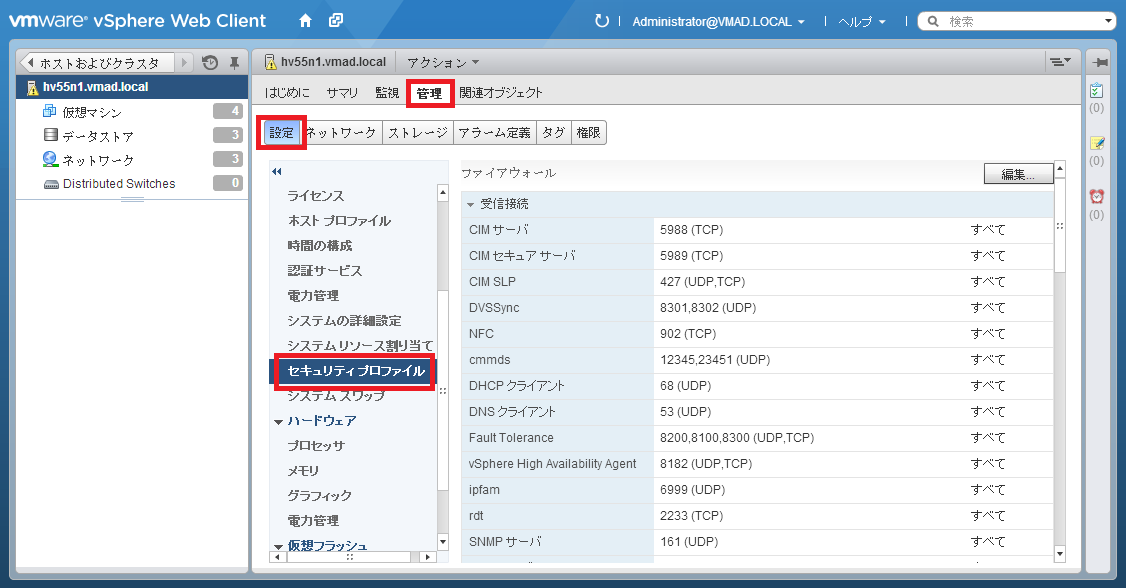Select the アラーム定義 sub-tab
This screenshot has height=588, width=1126.
point(494,133)
